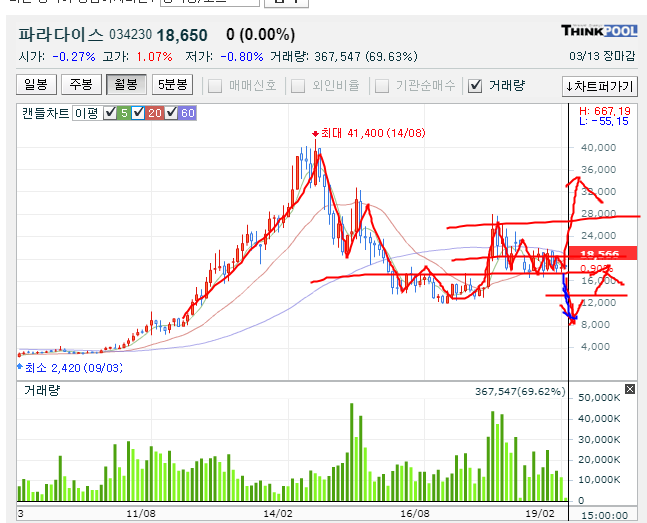
Task: Click the H: 667,19 high readout
Action: click(605, 111)
